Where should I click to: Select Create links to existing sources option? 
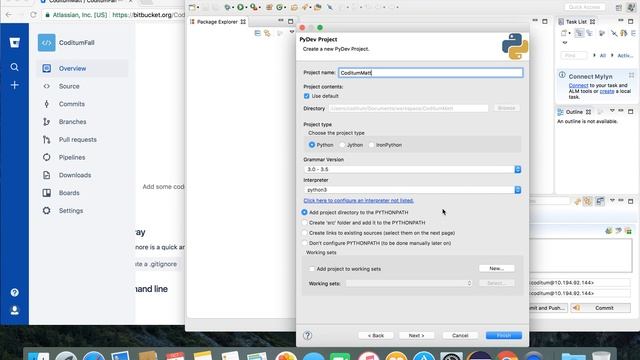[304, 233]
